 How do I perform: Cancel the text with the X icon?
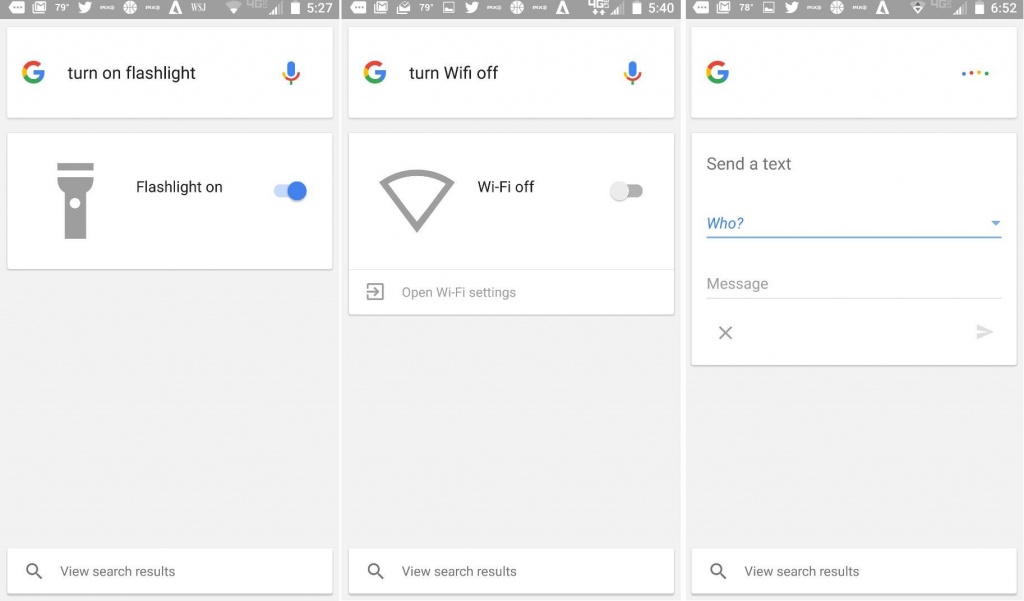(726, 333)
